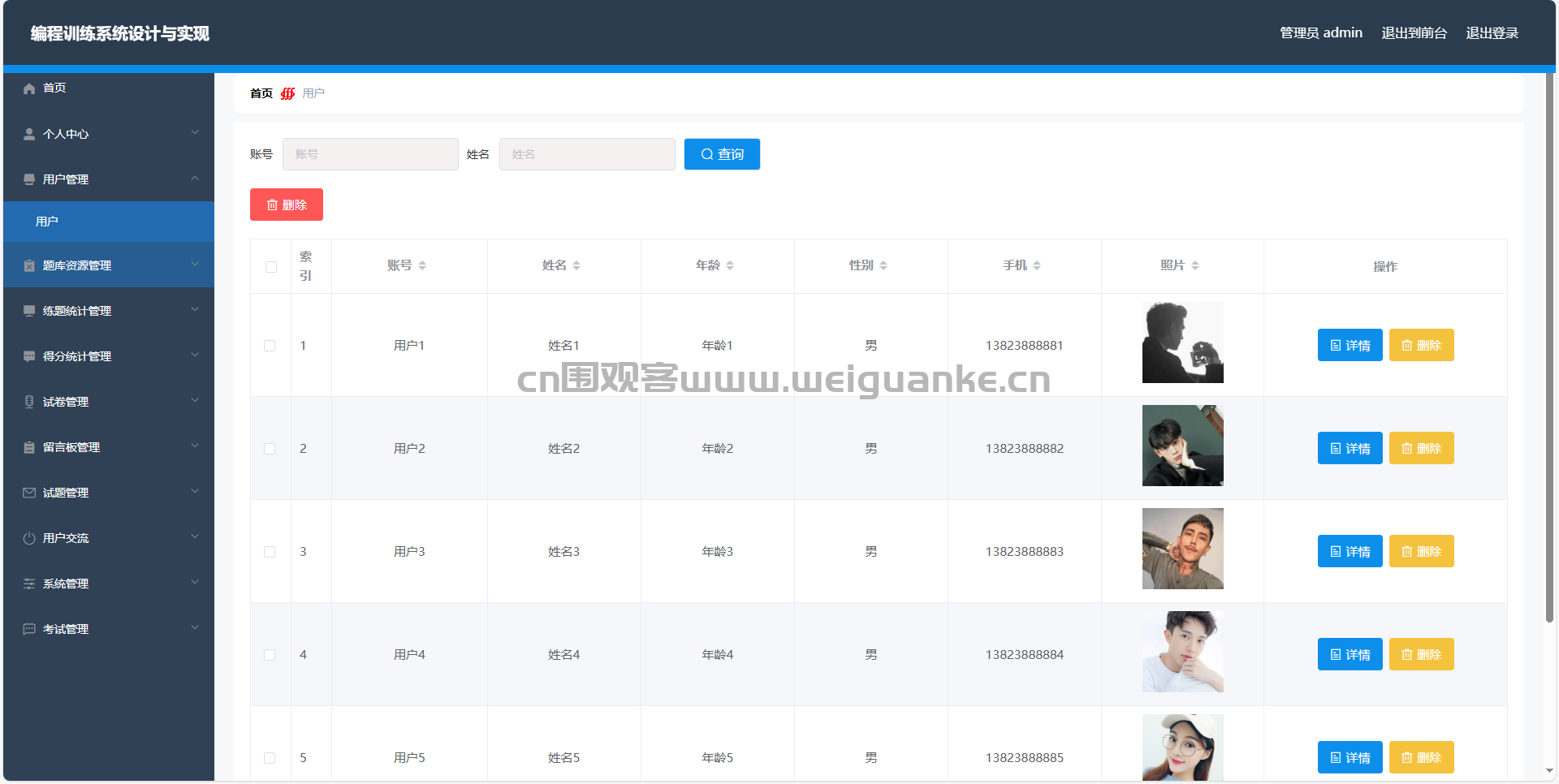1559x784 pixels.
Task: Check the row checkbox for 用户2
Action: click(270, 449)
